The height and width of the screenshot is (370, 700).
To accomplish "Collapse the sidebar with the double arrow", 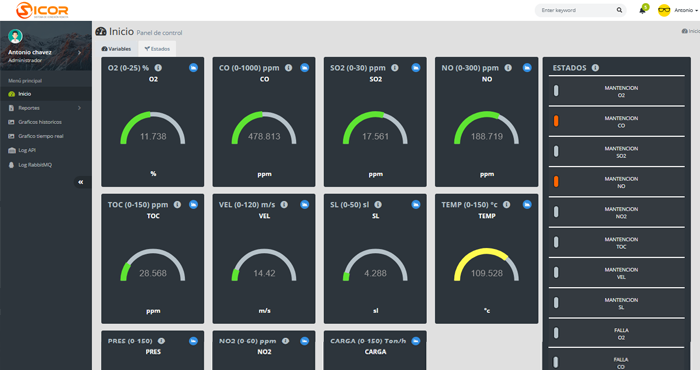I will coord(81,182).
